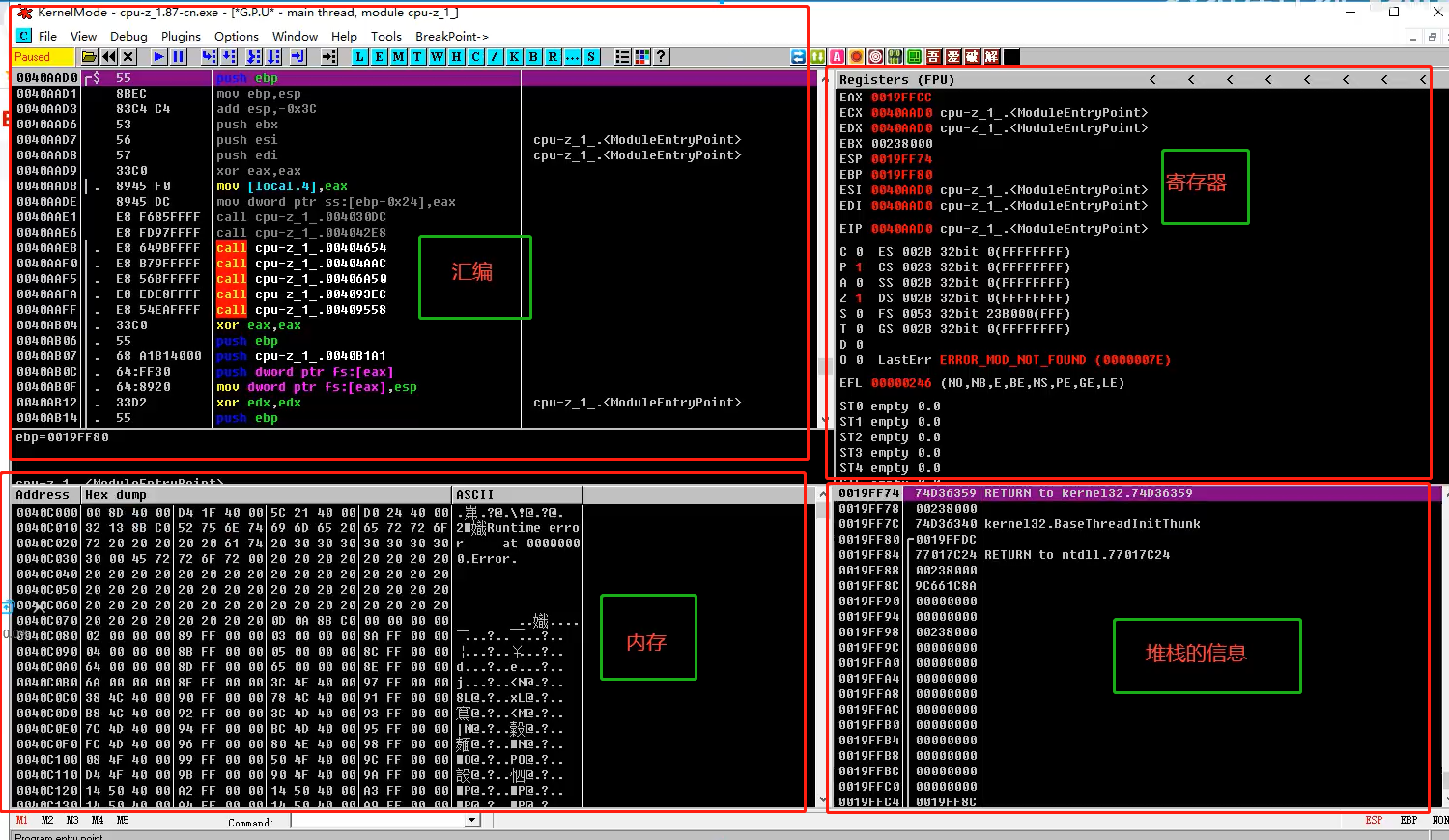Click the Execute till return icon
This screenshot has height=840, width=1449.
[x=298, y=57]
